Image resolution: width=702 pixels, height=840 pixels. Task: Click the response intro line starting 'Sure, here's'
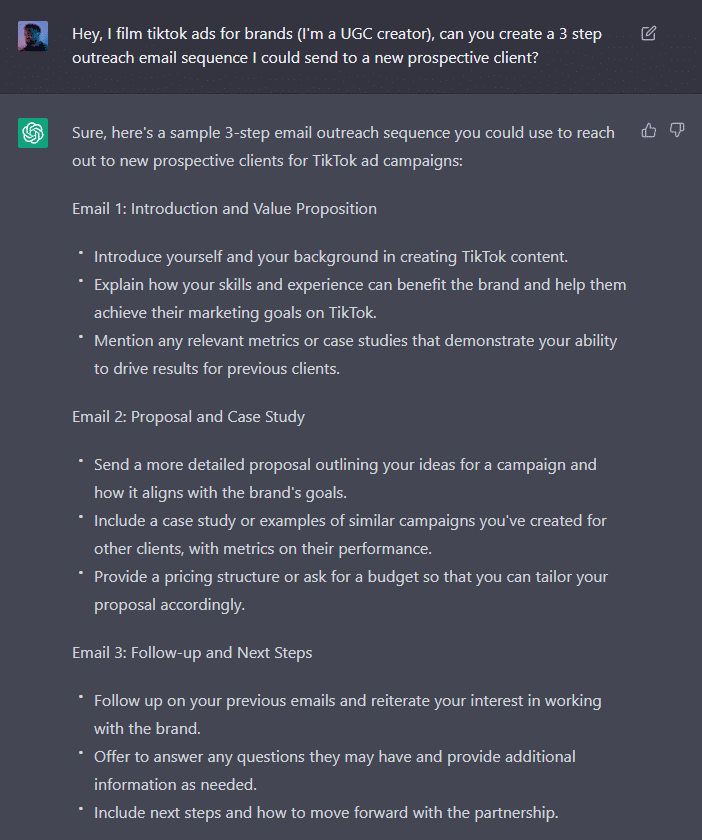(x=343, y=146)
